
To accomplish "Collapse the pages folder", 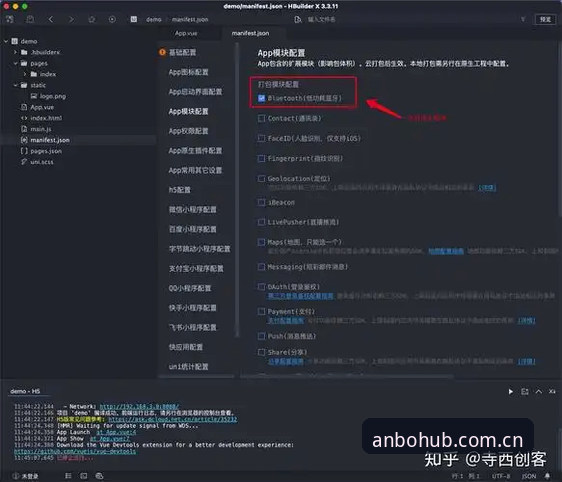I will click(15, 63).
